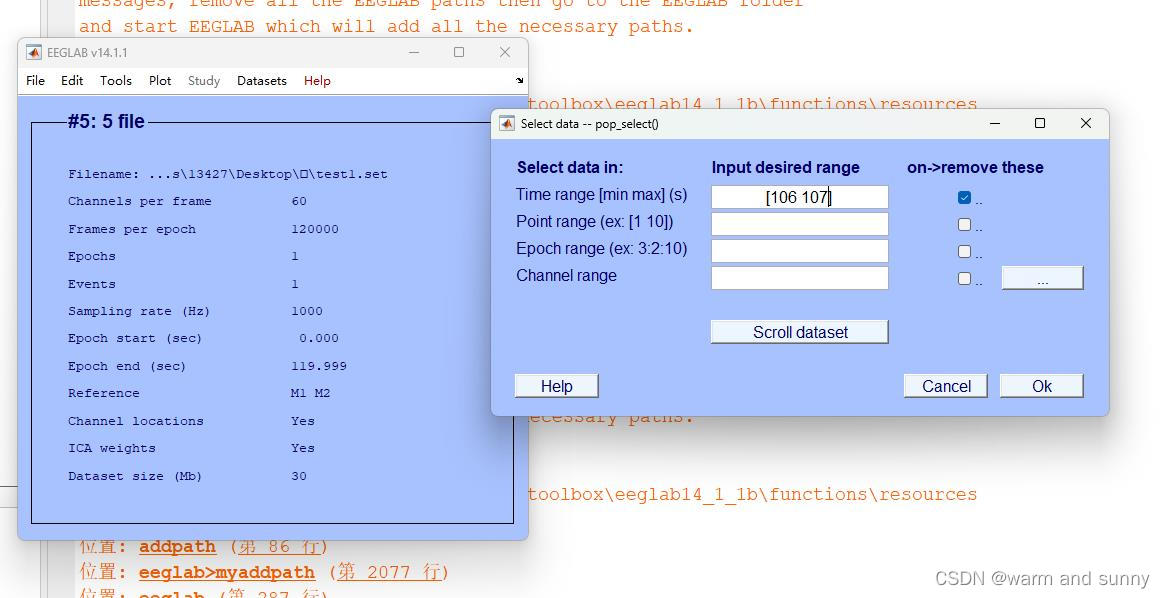Click the Time range input field
This screenshot has height=598, width=1165.
[799, 197]
